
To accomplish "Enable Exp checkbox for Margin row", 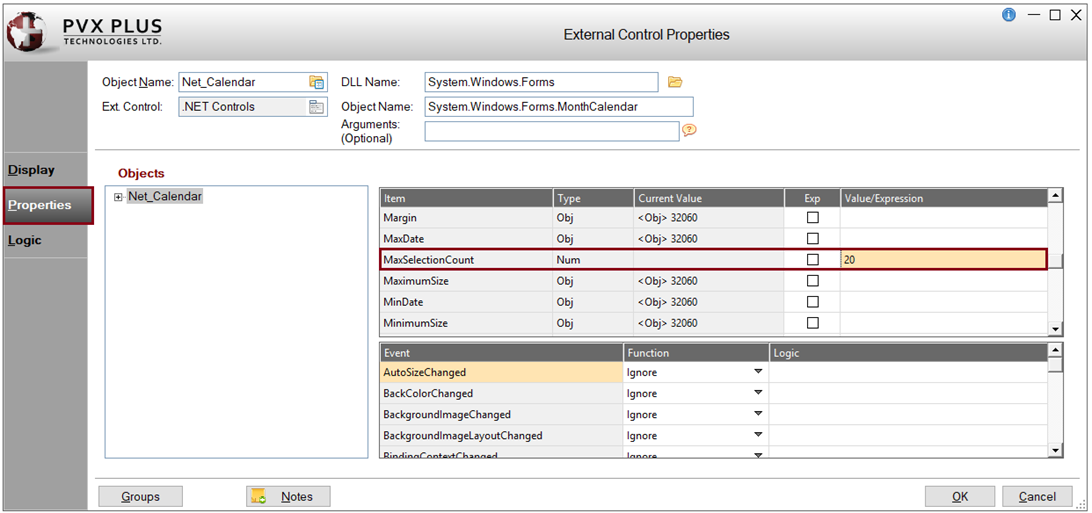I will pyautogui.click(x=812, y=218).
